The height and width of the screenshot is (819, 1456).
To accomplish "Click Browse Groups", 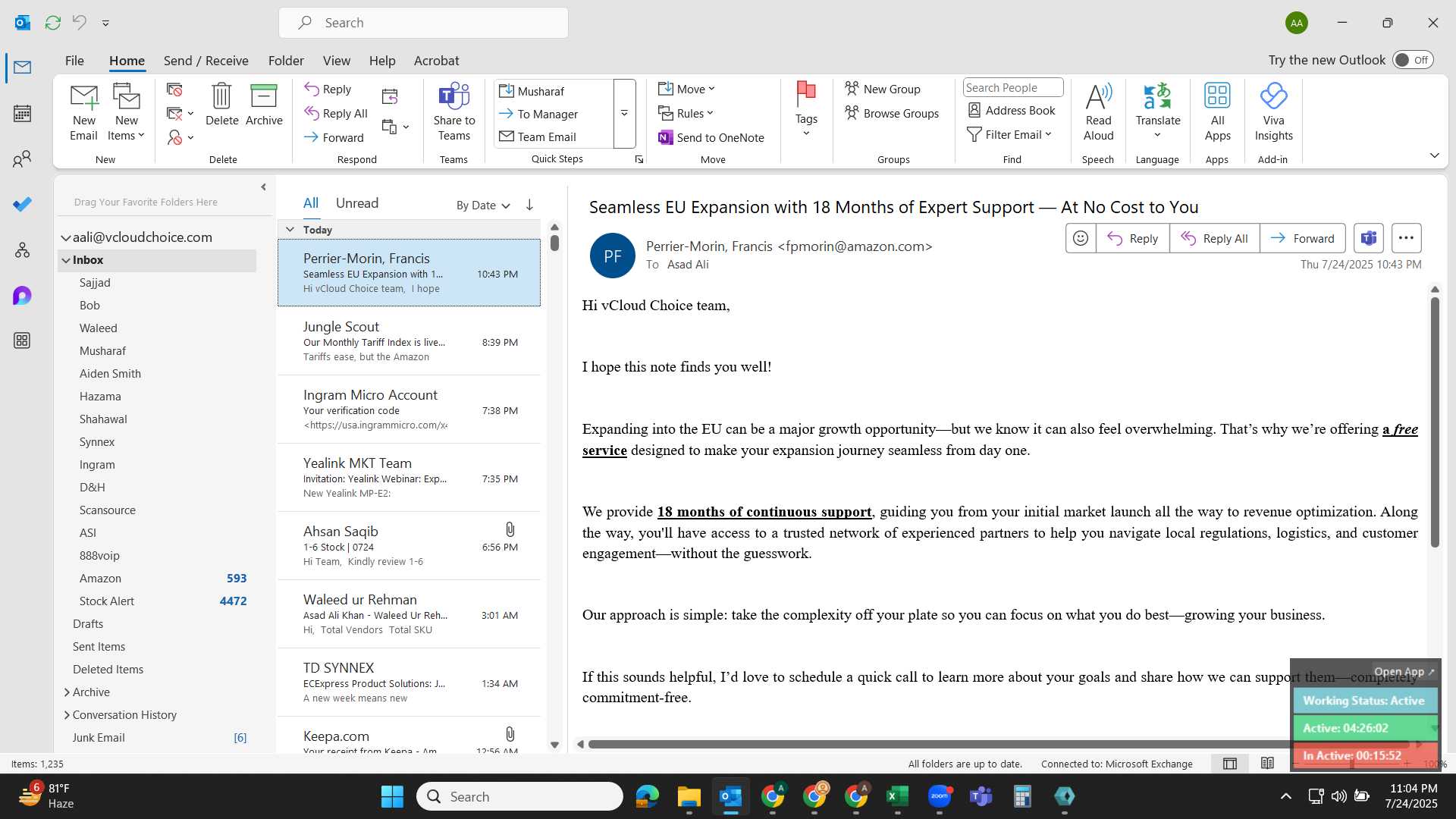I will click(892, 113).
